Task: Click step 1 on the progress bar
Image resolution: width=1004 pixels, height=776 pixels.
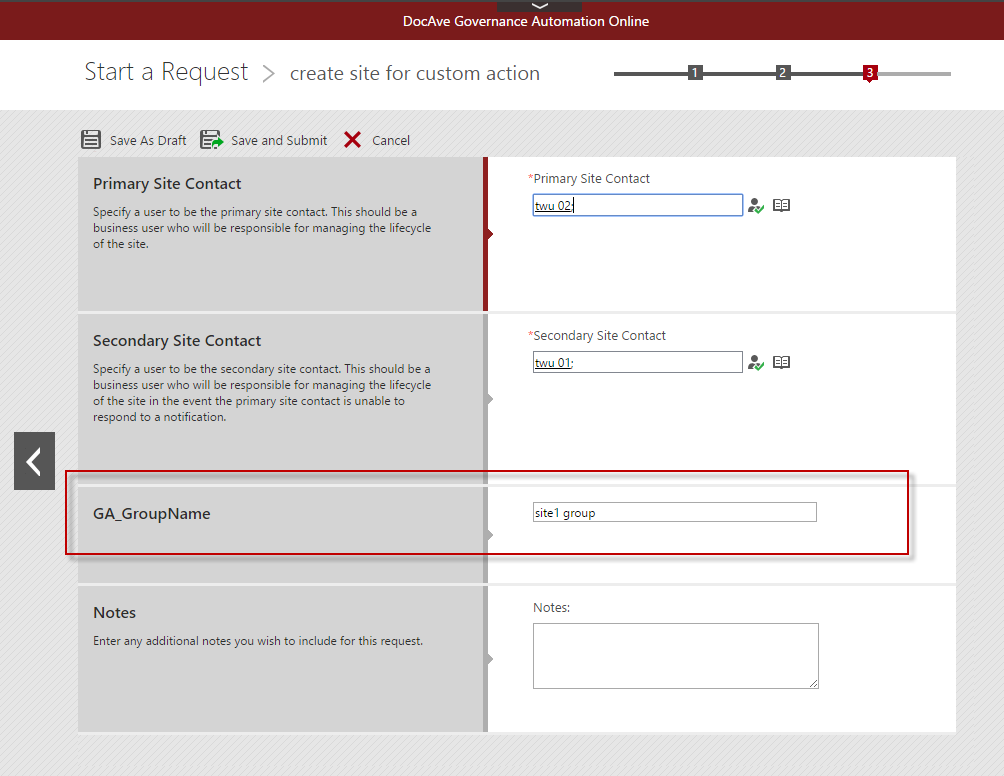Action: pyautogui.click(x=695, y=72)
